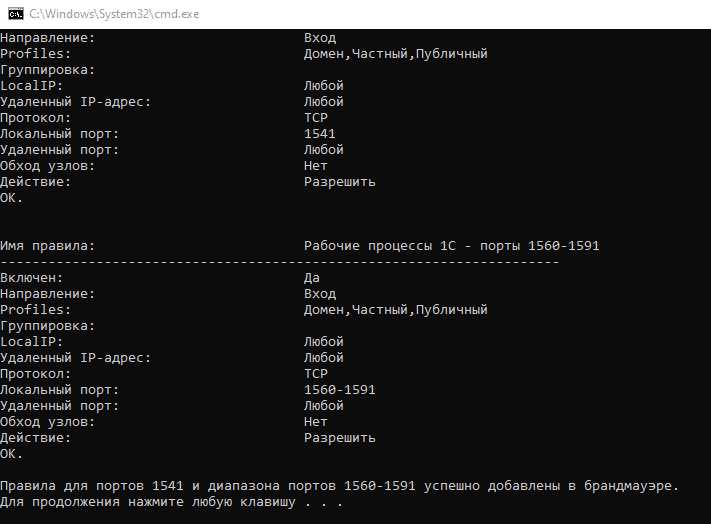This screenshot has height=524, width=711.
Task: Click the 'Имя правила:' label
Action: coord(48,246)
